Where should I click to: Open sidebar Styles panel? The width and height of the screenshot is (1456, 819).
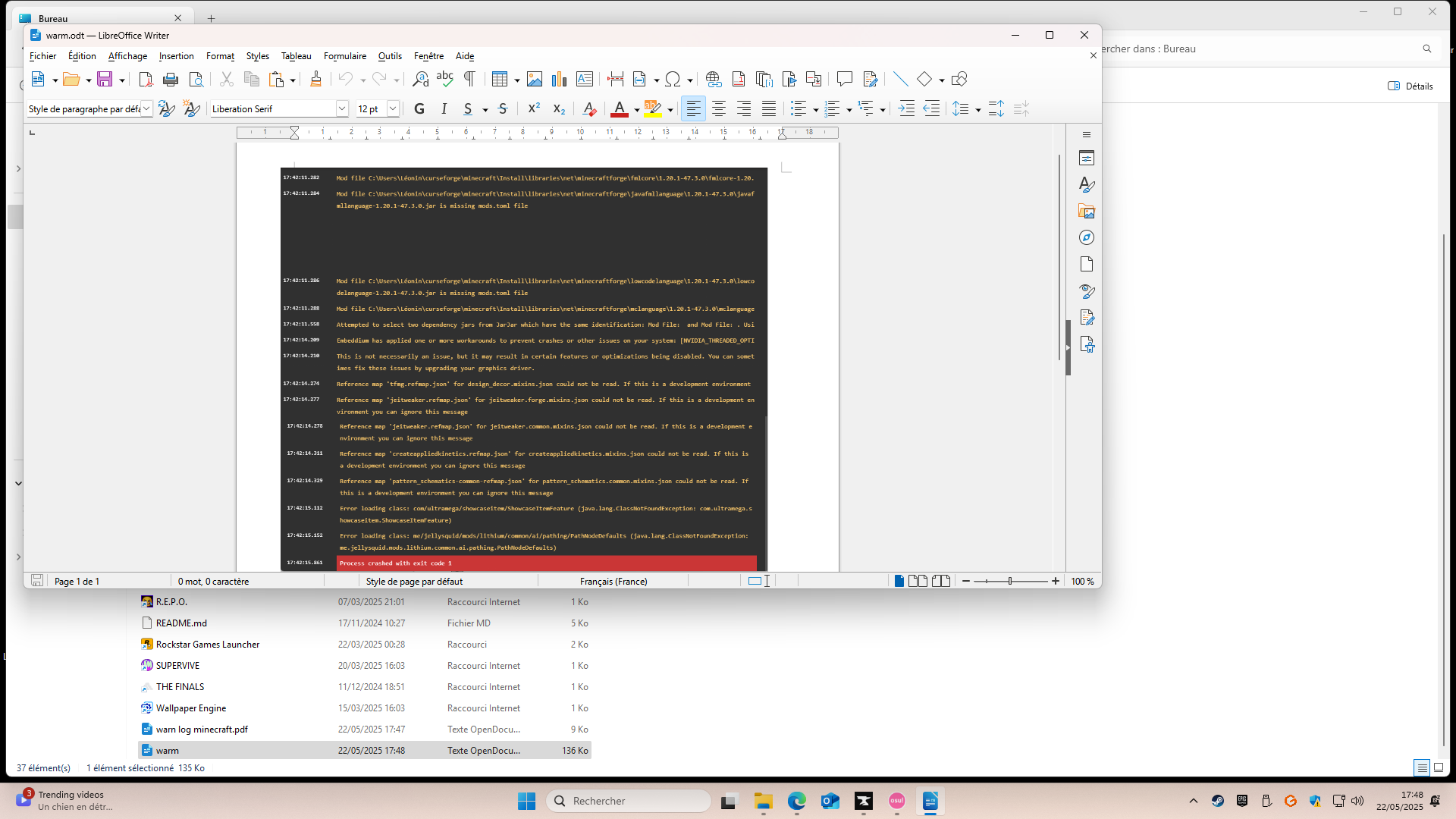1087,185
